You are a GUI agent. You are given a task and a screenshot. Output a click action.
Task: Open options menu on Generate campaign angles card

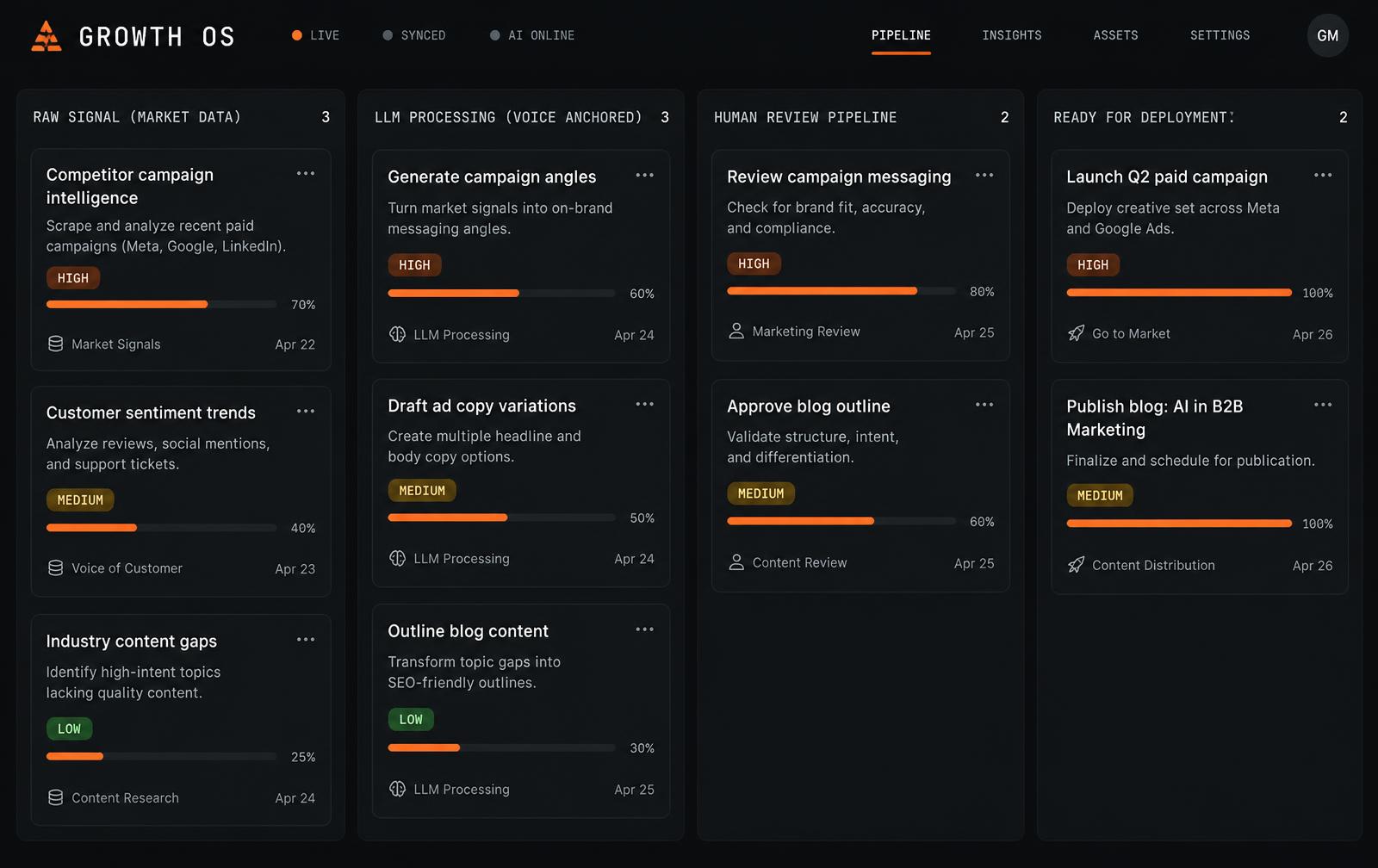point(645,175)
